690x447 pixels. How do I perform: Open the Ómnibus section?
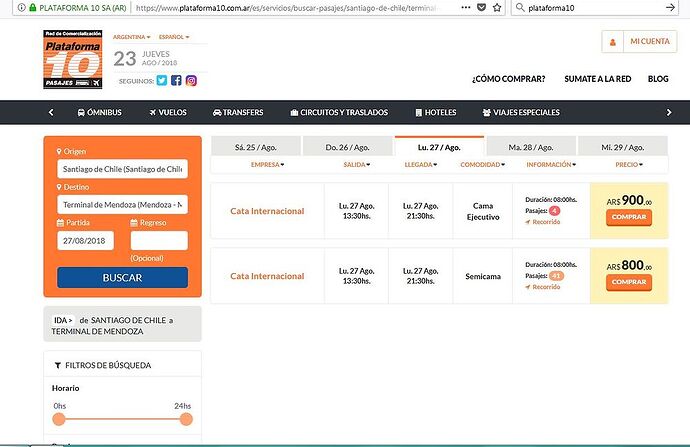99,113
